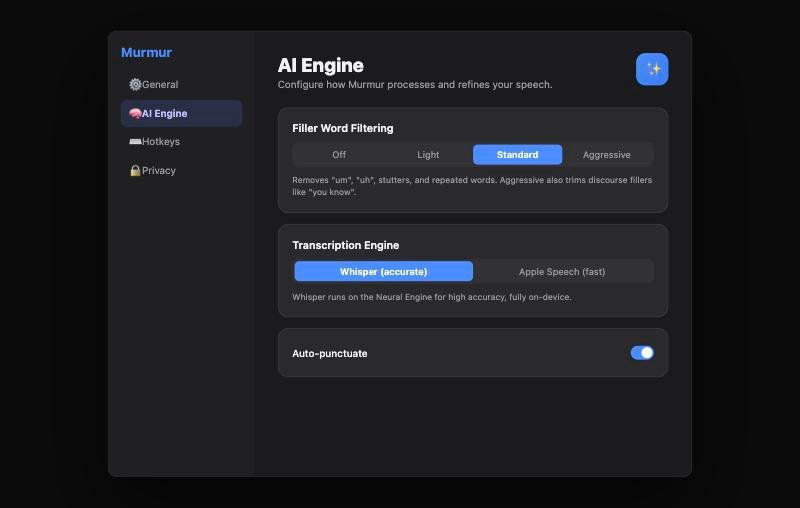Screen dimensions: 800x508
Task: Click the Filler Word Filtering heading
Action: (x=343, y=128)
